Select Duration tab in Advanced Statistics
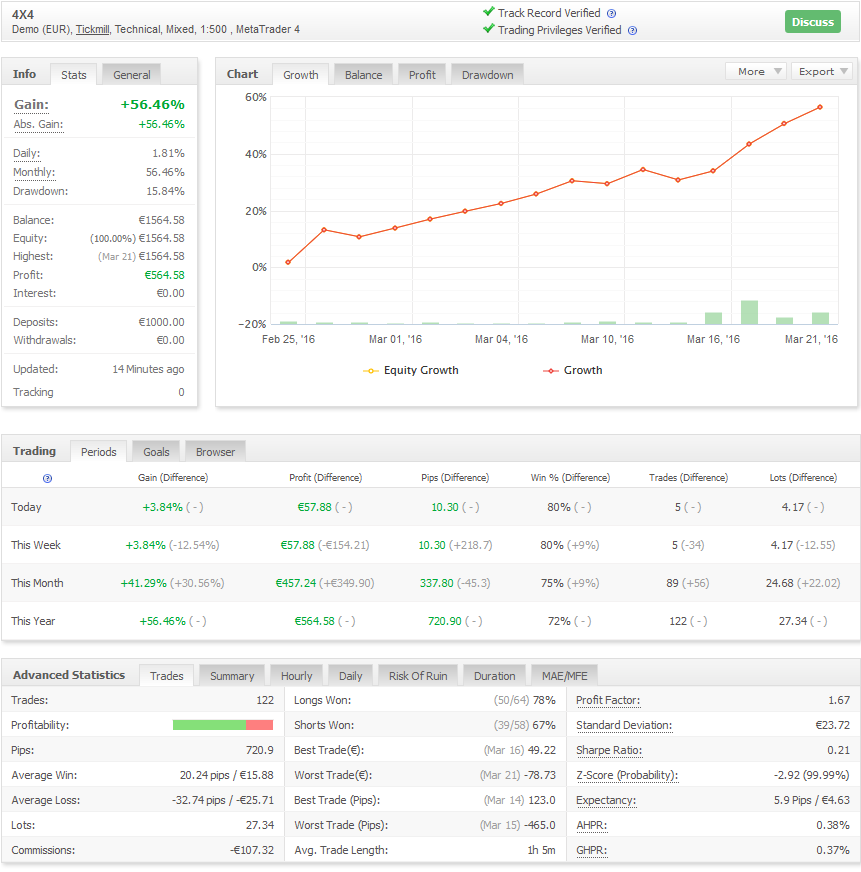861x872 pixels. click(x=494, y=676)
